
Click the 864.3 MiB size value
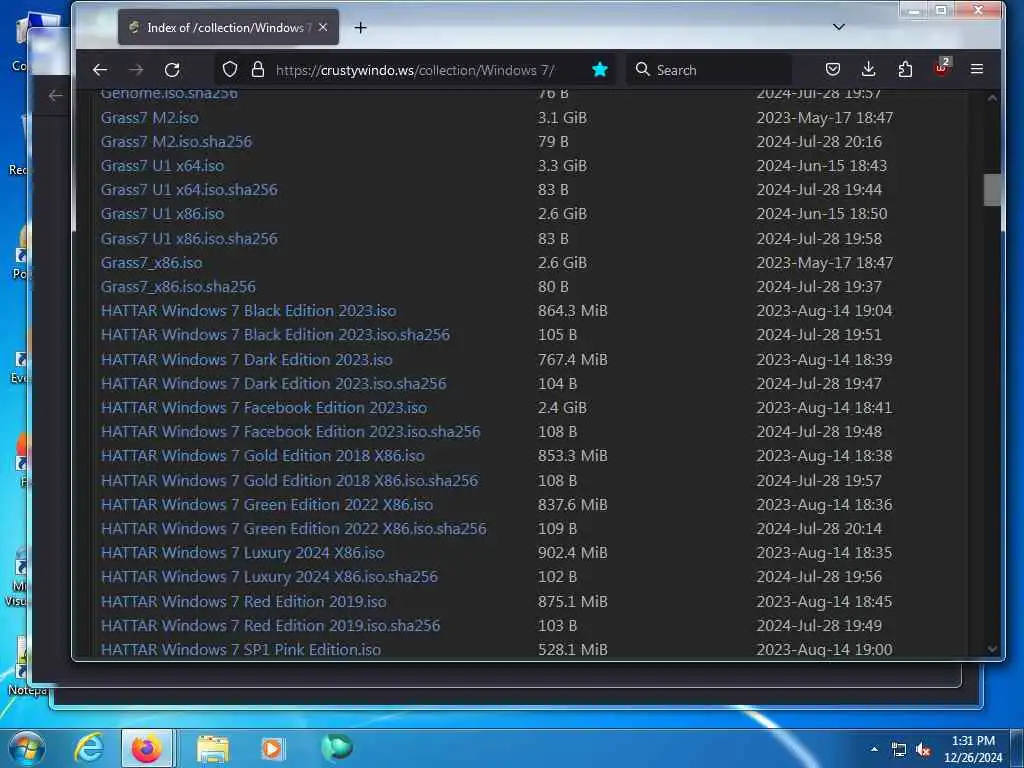click(x=573, y=311)
